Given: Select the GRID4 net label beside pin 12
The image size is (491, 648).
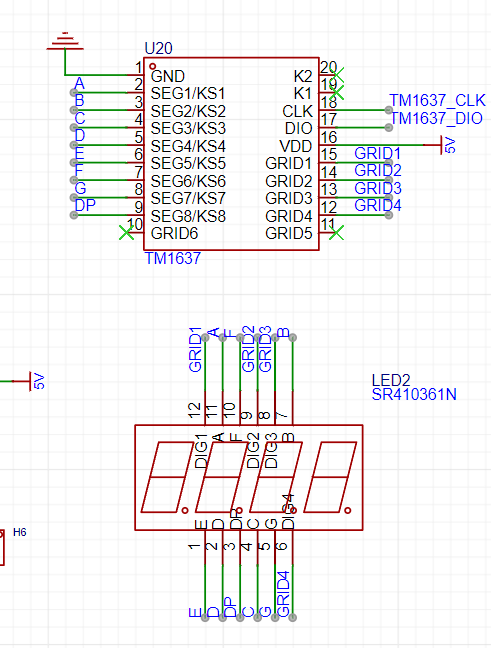Looking at the screenshot, I should pyautogui.click(x=377, y=205).
